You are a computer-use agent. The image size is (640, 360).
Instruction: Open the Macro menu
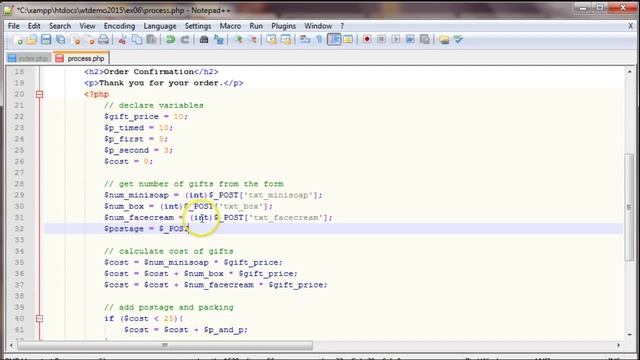230,26
